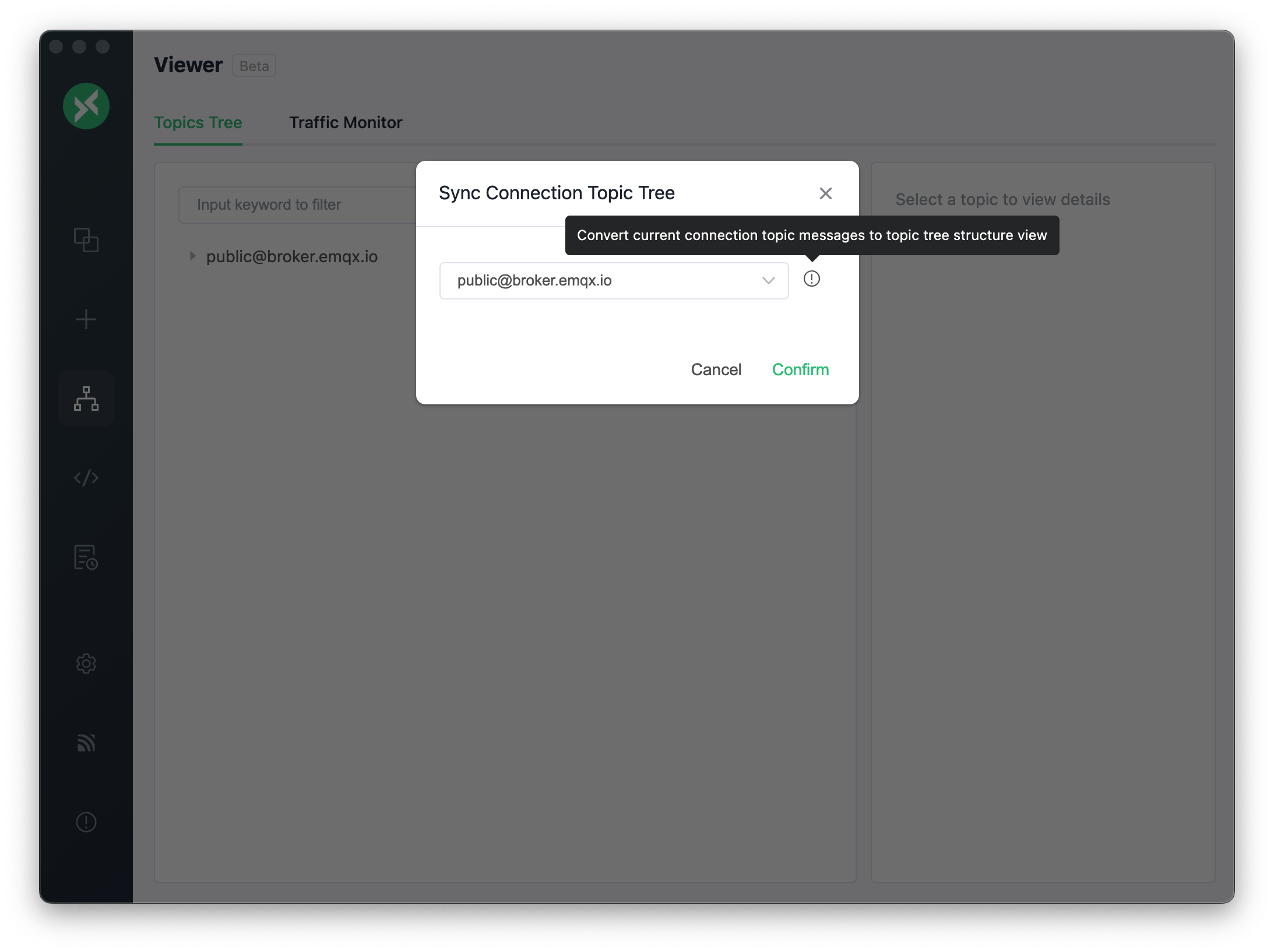
Task: Expand the public@broker.emqx.io tree item
Action: point(191,256)
